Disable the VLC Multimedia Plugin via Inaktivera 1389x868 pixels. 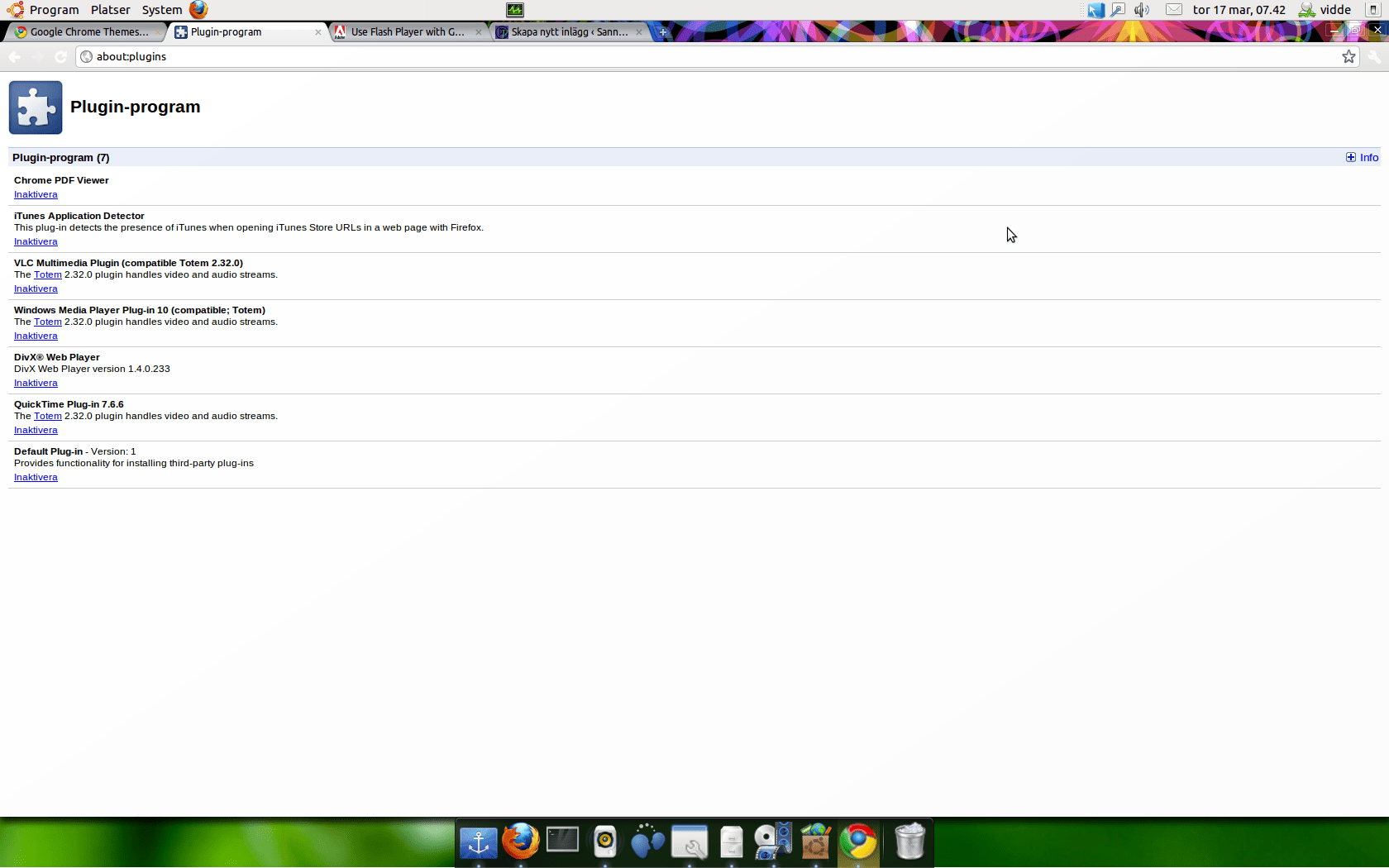coord(36,289)
